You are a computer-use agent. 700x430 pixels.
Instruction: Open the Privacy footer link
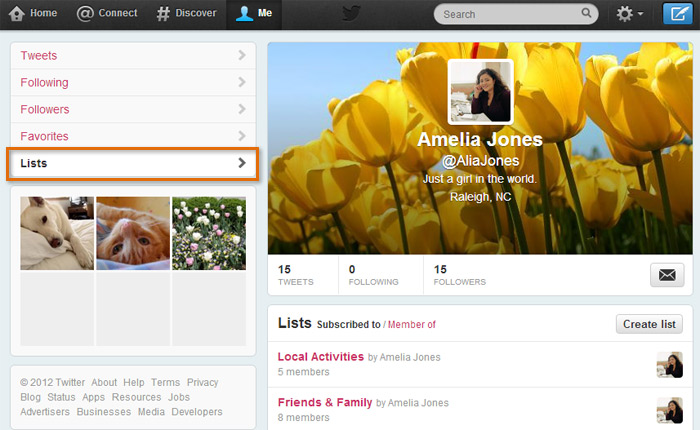(202, 383)
